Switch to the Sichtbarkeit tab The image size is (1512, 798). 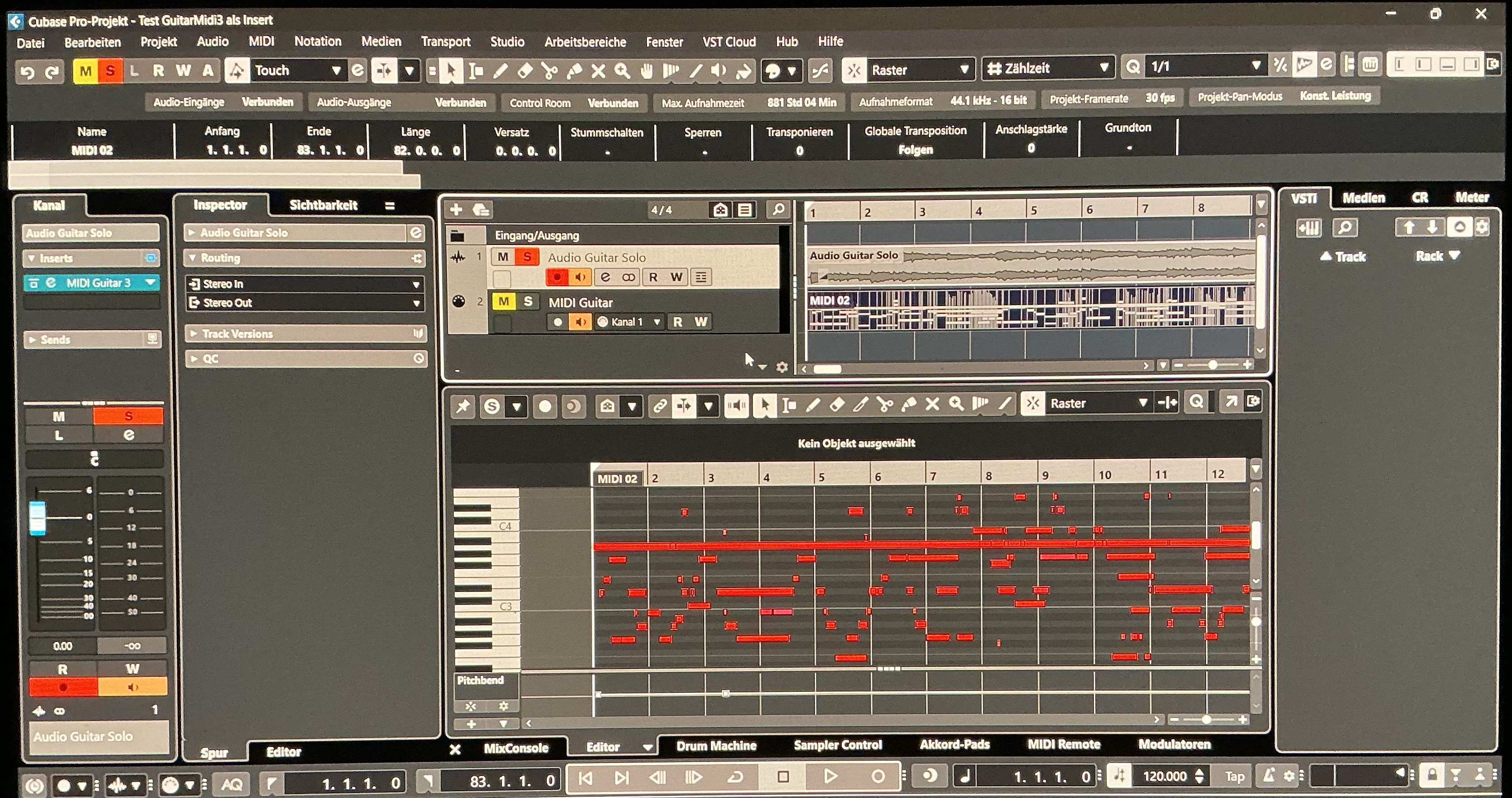(x=323, y=205)
